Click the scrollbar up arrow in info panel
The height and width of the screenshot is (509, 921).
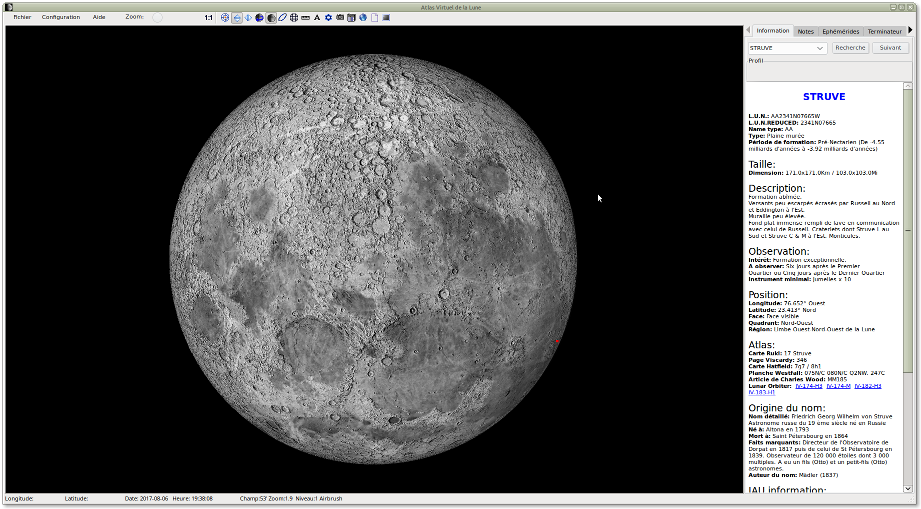tap(908, 86)
